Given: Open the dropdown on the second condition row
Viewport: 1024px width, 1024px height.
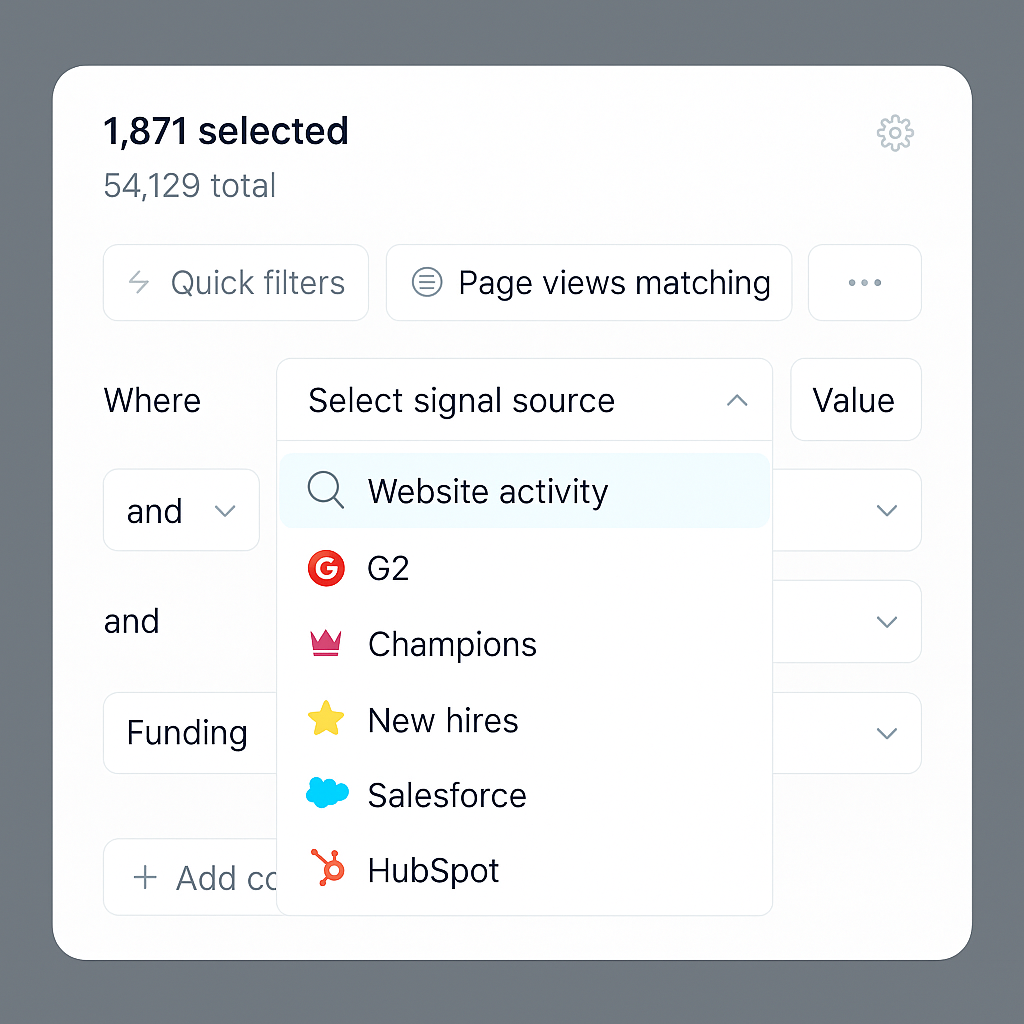Looking at the screenshot, I should (x=886, y=621).
